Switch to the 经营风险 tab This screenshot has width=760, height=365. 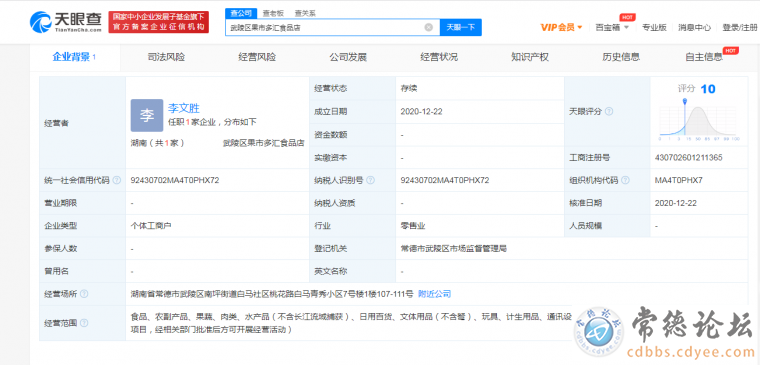(257, 57)
